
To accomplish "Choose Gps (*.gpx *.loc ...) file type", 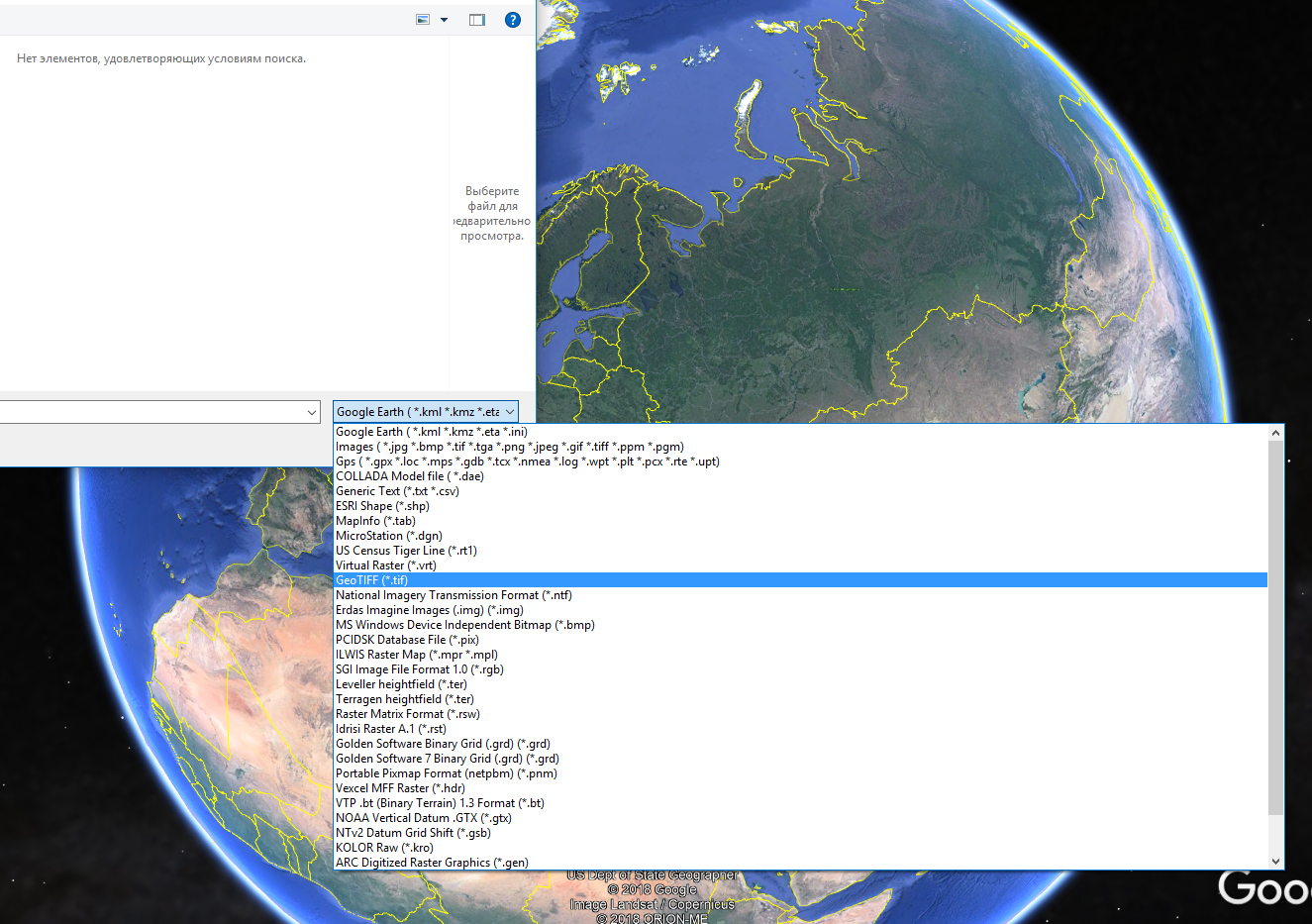I will (x=800, y=462).
